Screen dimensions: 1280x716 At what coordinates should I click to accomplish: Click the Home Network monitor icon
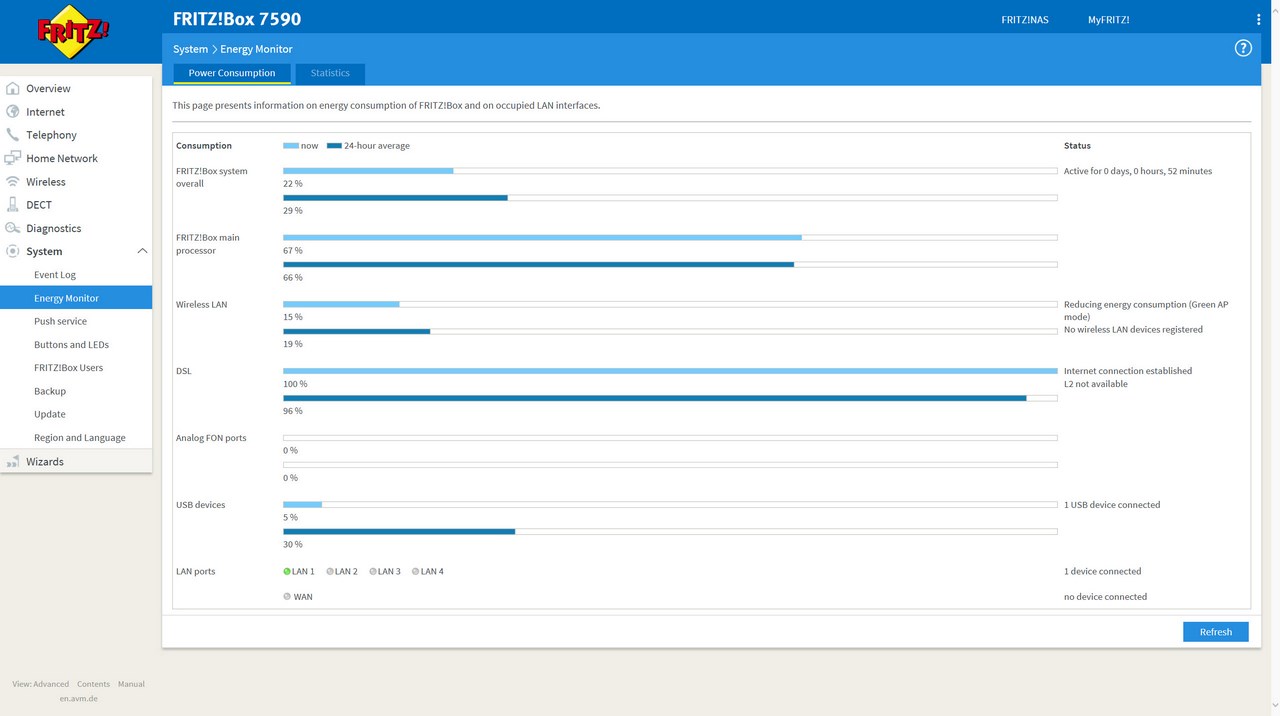pos(13,158)
